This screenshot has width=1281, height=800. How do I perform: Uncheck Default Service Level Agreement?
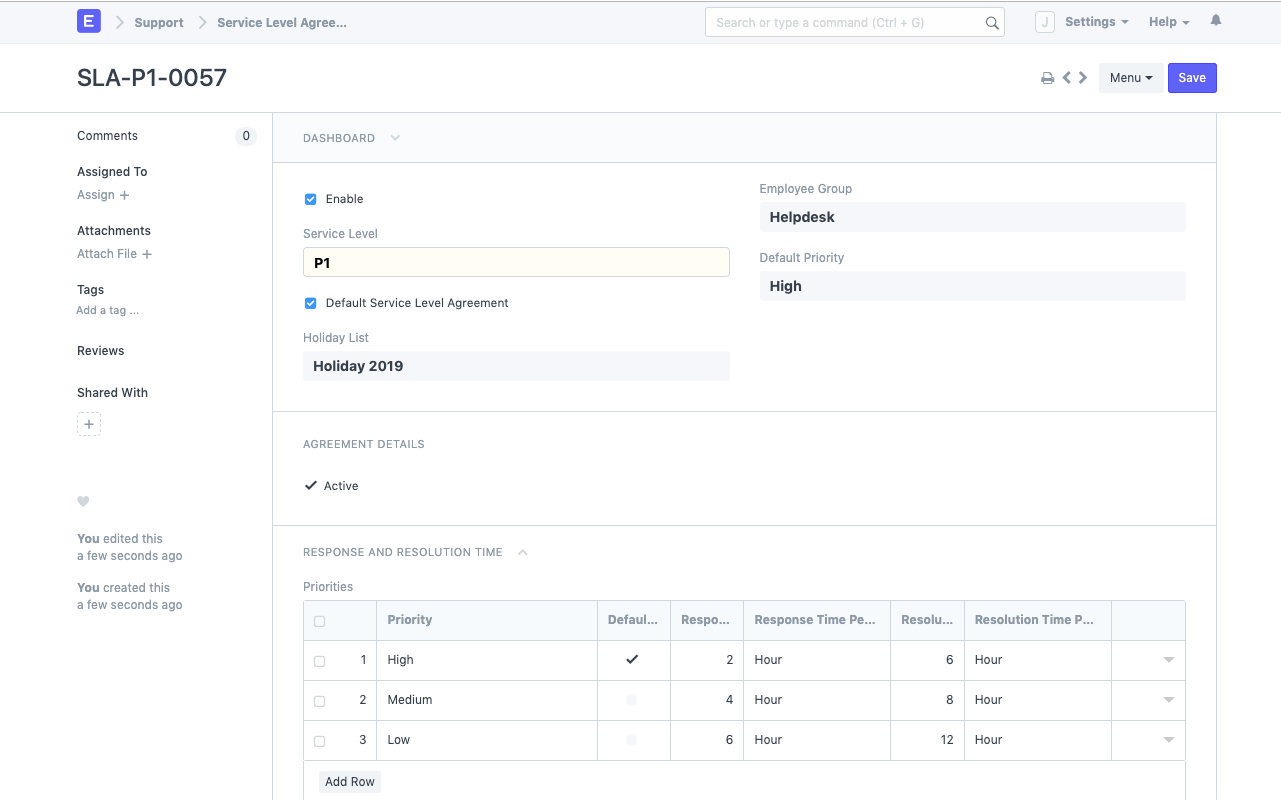pyautogui.click(x=310, y=303)
